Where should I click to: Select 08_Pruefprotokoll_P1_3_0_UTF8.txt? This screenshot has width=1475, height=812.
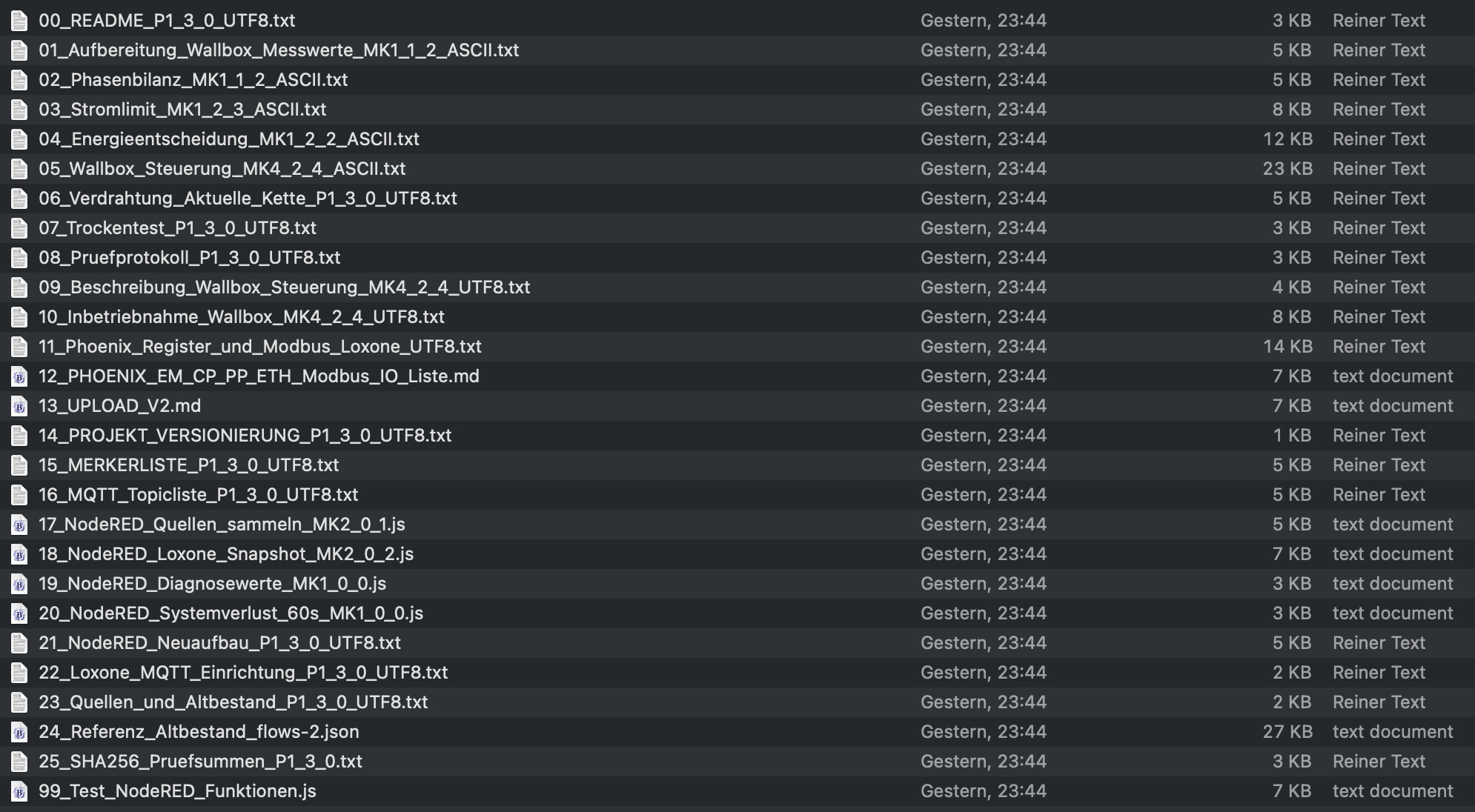737,258
